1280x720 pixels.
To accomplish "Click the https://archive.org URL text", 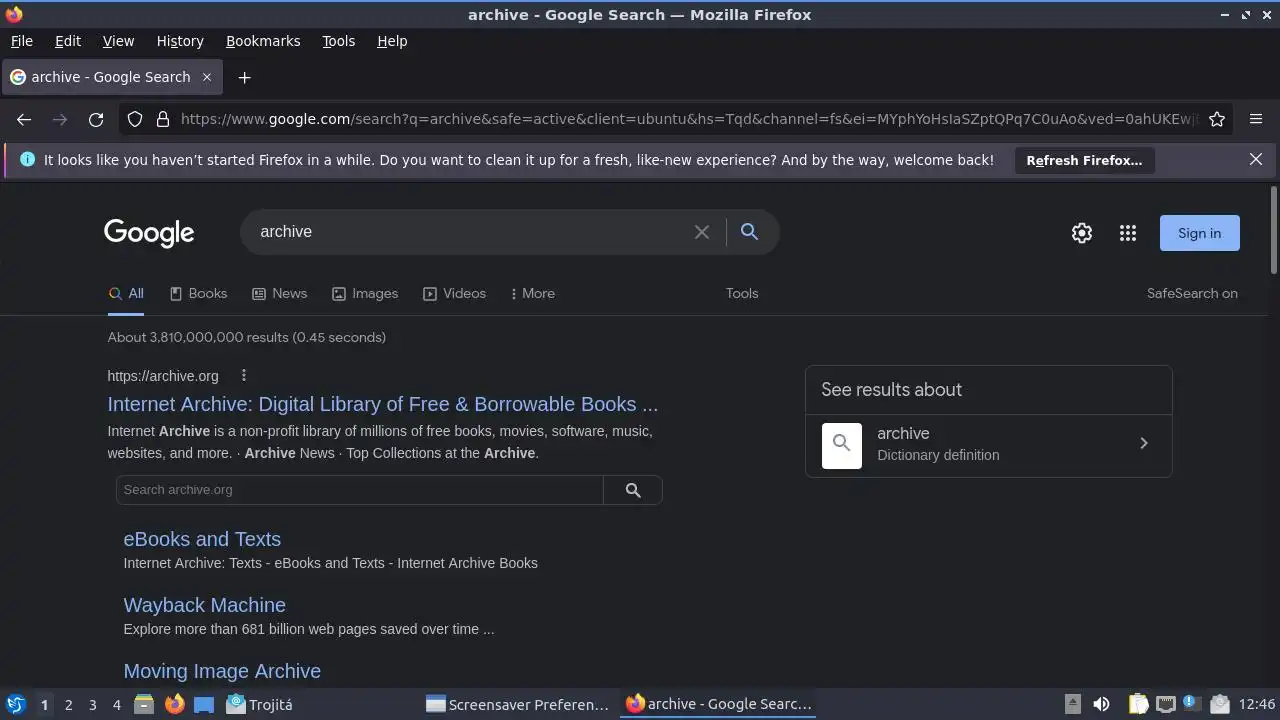I will coord(163,376).
